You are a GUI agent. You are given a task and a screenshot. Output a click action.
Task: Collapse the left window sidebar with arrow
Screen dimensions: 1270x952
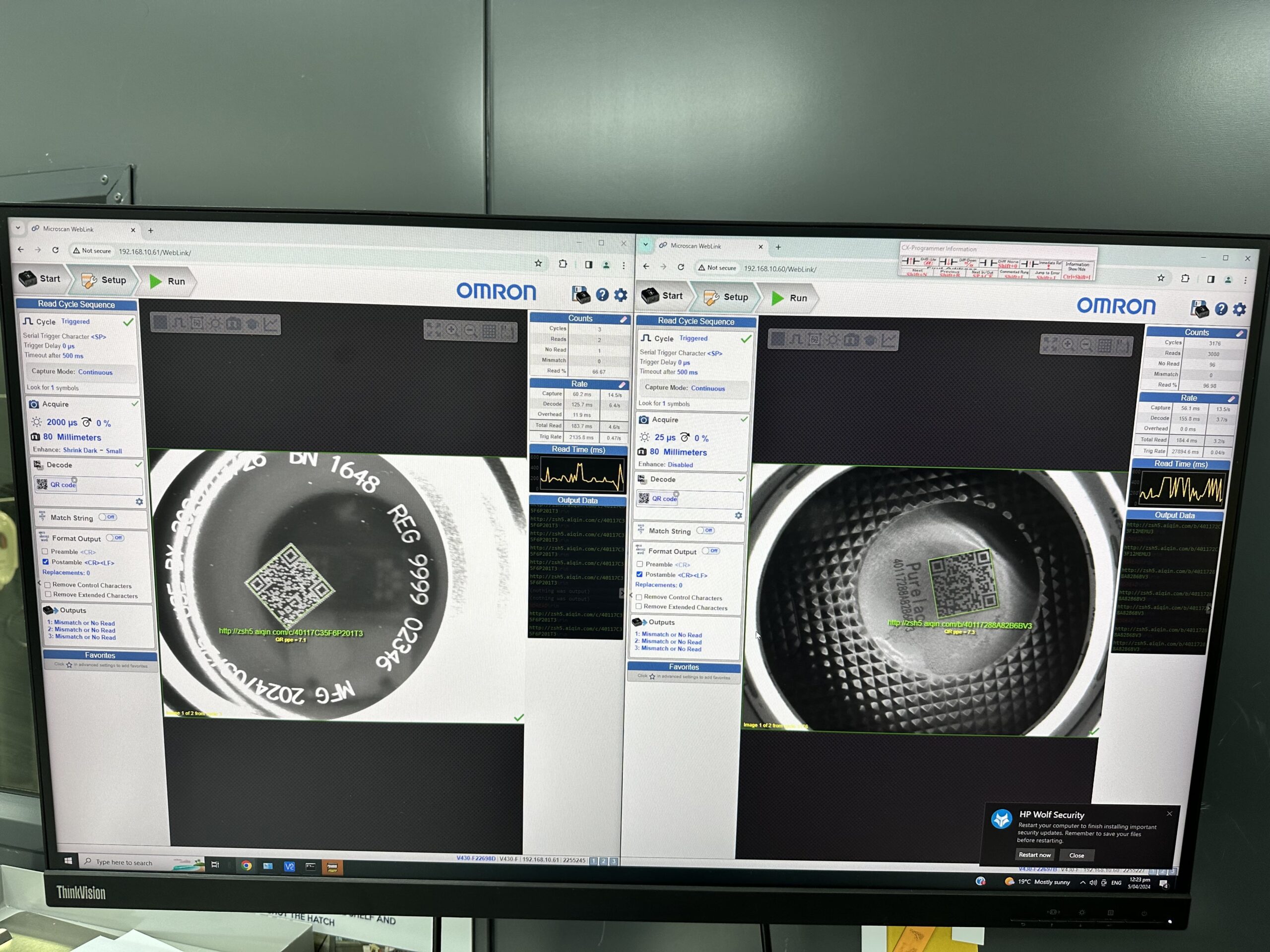tap(40, 583)
